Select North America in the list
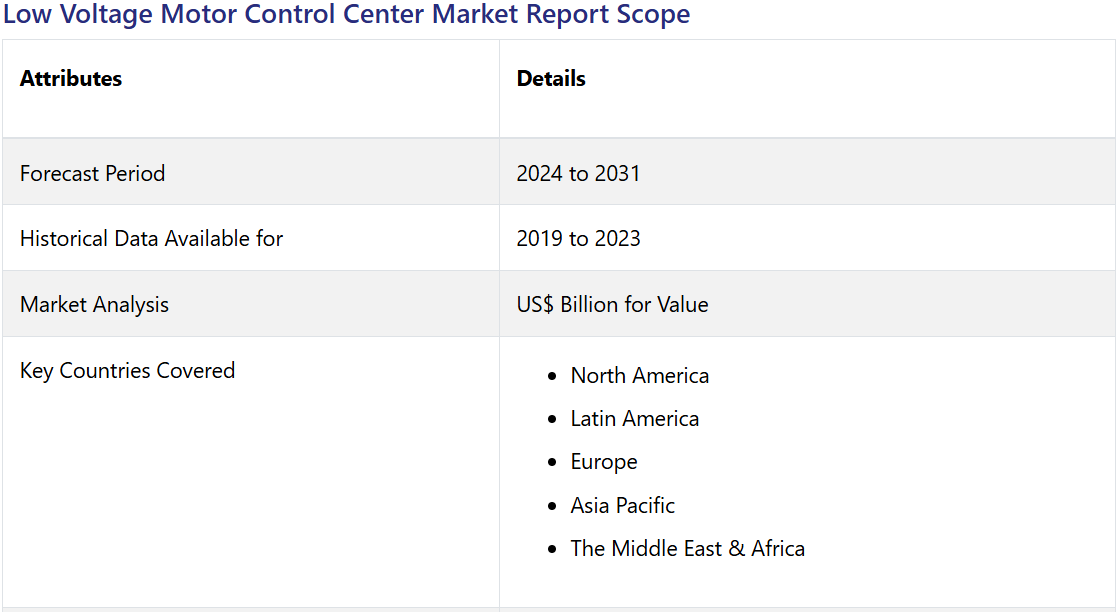This screenshot has height=612, width=1120. click(639, 376)
